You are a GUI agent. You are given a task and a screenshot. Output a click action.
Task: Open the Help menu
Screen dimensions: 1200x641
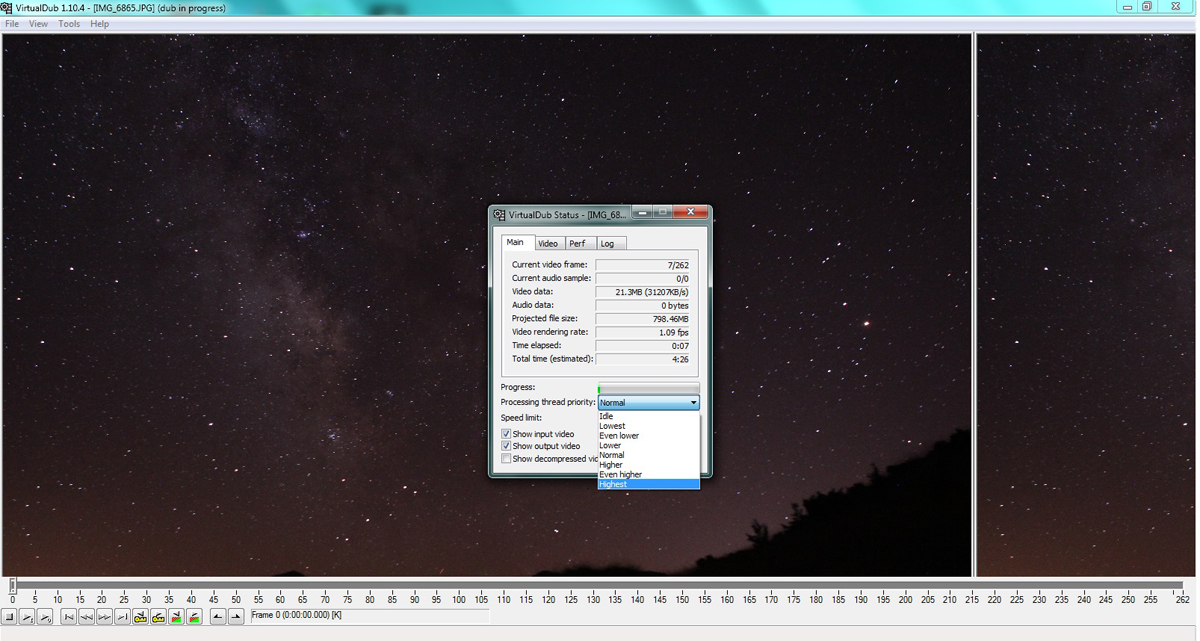99,24
